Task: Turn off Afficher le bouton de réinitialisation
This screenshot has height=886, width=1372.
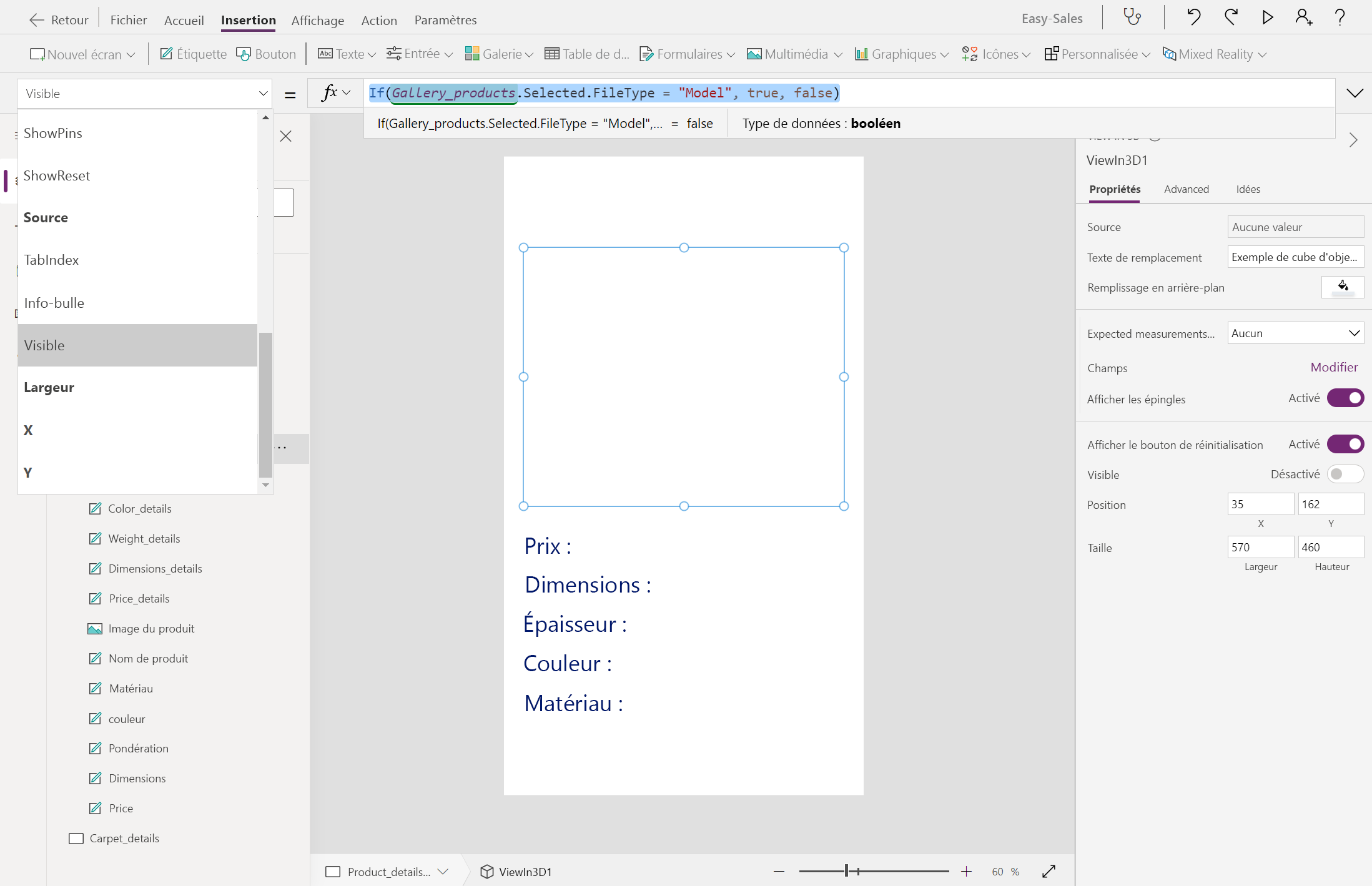Action: pos(1346,444)
